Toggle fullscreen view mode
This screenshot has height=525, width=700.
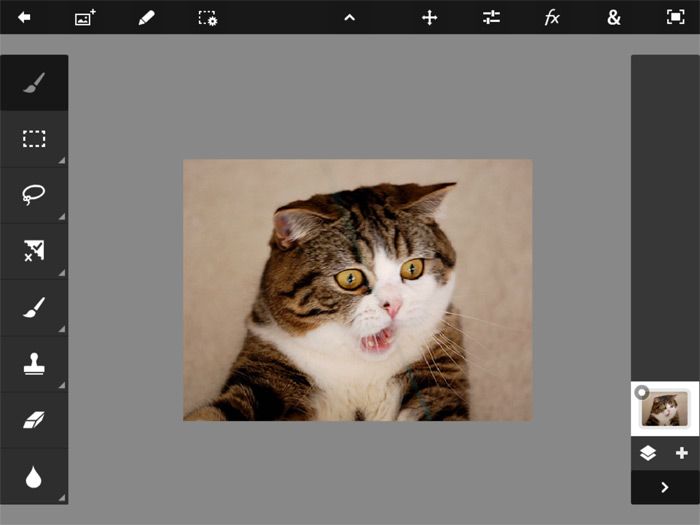(x=675, y=17)
